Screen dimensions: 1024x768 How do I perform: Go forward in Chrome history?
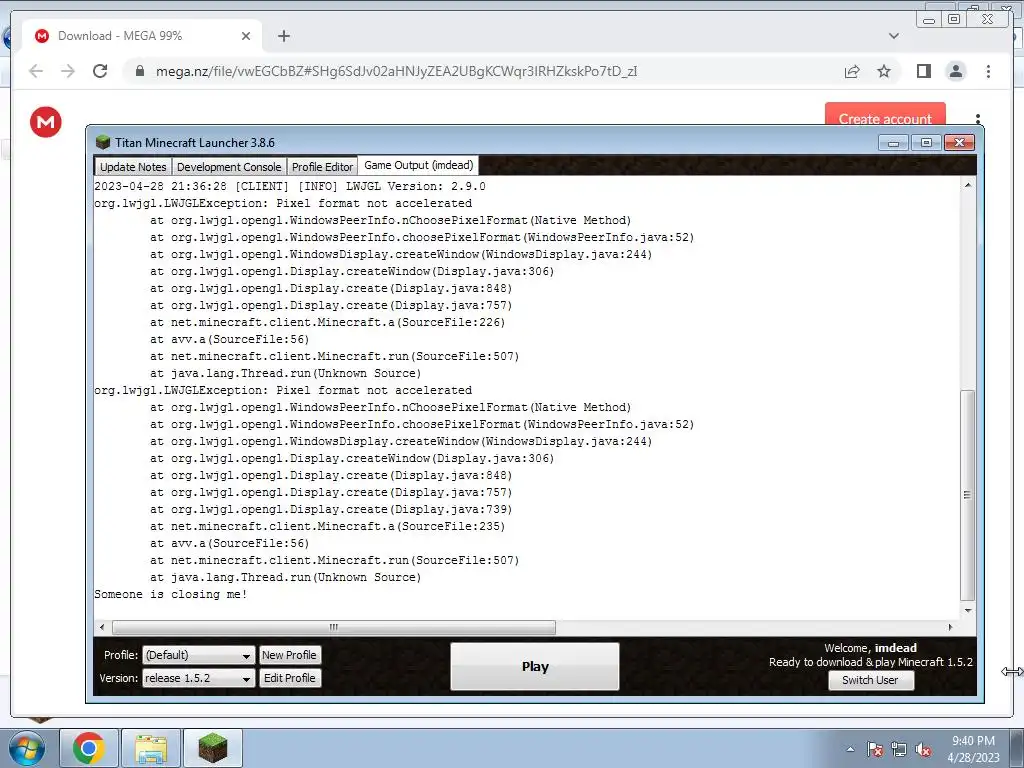68,71
